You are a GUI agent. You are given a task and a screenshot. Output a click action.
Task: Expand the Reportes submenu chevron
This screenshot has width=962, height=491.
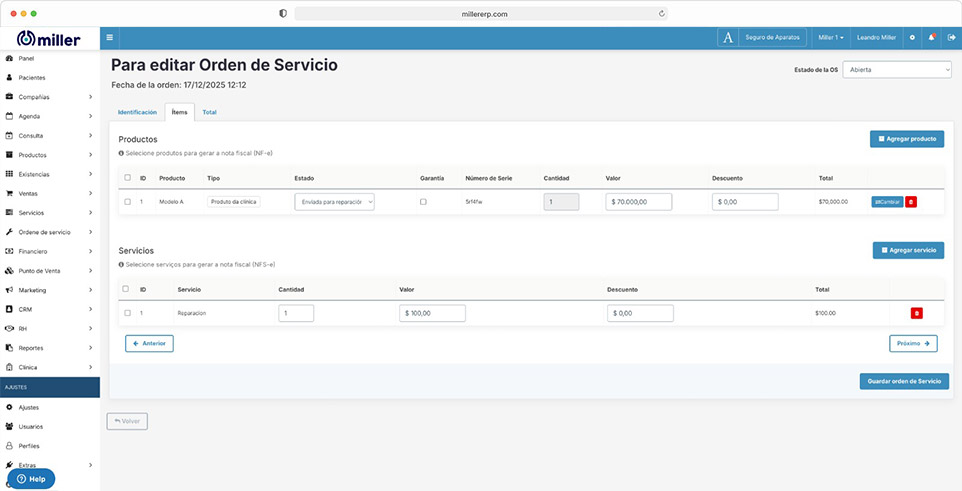90,348
